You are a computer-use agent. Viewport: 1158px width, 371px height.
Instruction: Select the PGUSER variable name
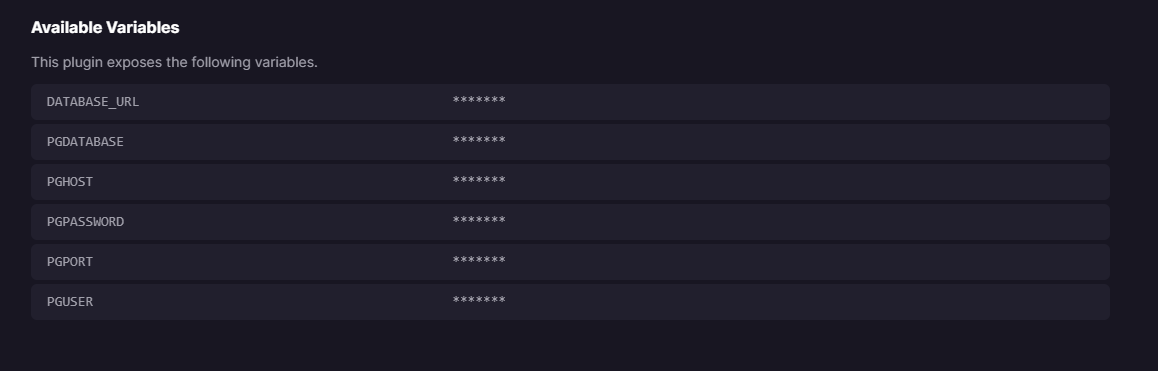(x=69, y=302)
